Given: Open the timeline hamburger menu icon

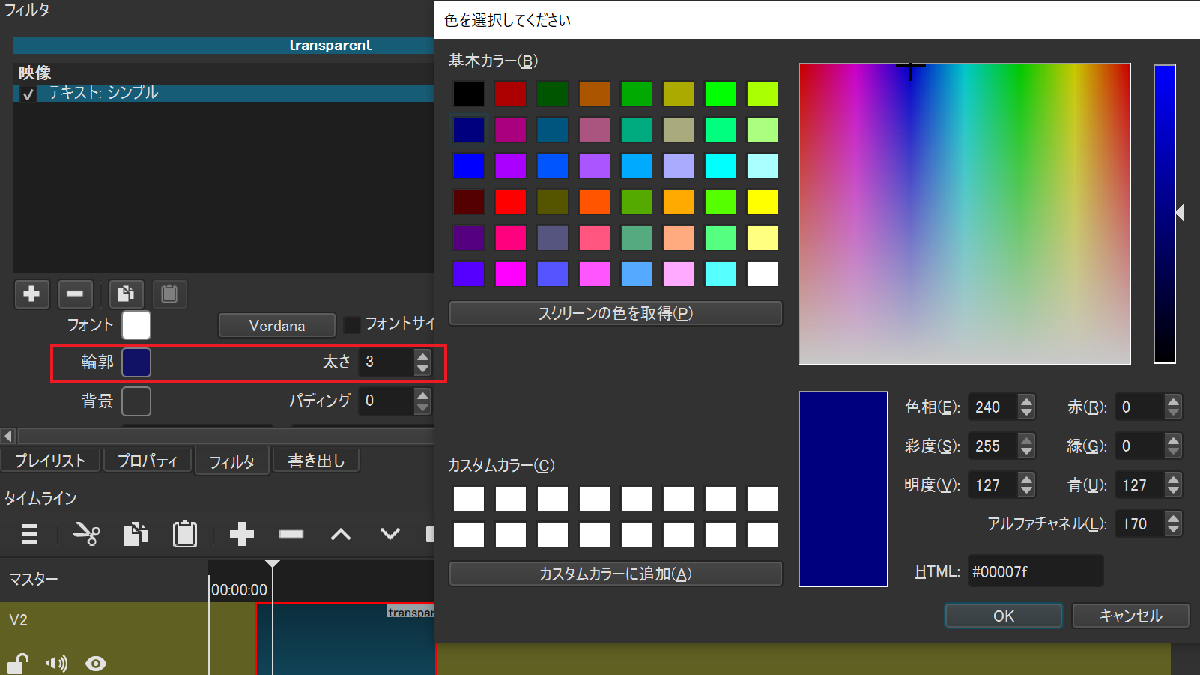Looking at the screenshot, I should click(30, 534).
